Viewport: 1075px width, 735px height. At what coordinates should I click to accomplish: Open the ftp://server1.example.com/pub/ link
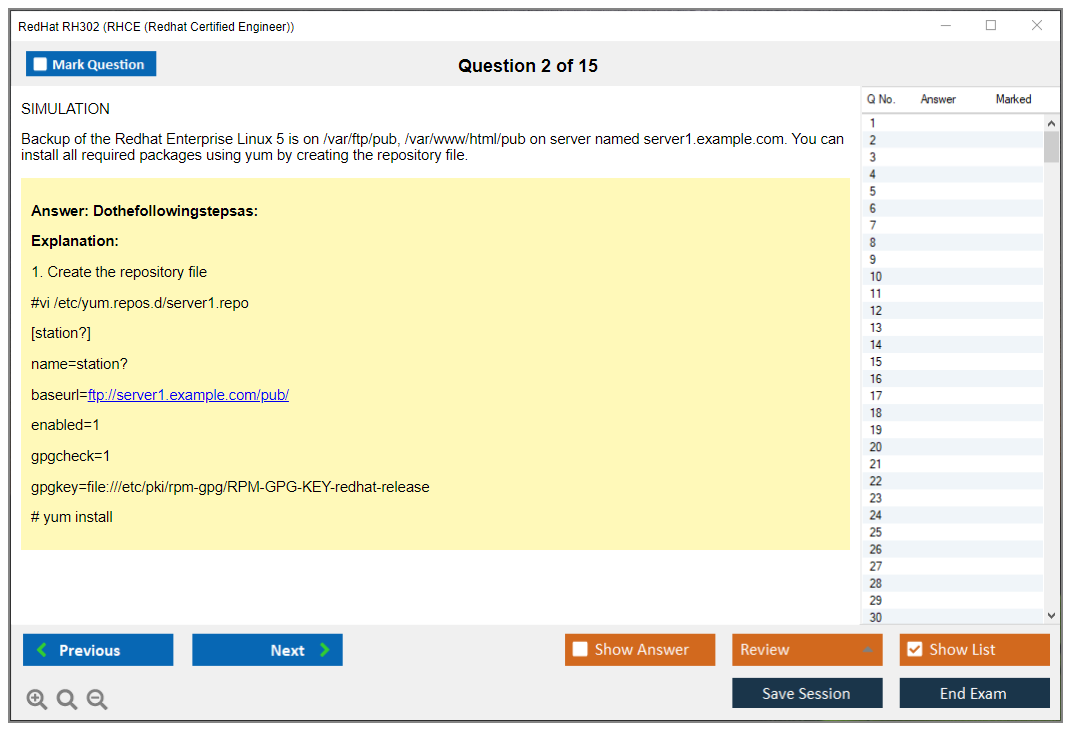[x=188, y=395]
